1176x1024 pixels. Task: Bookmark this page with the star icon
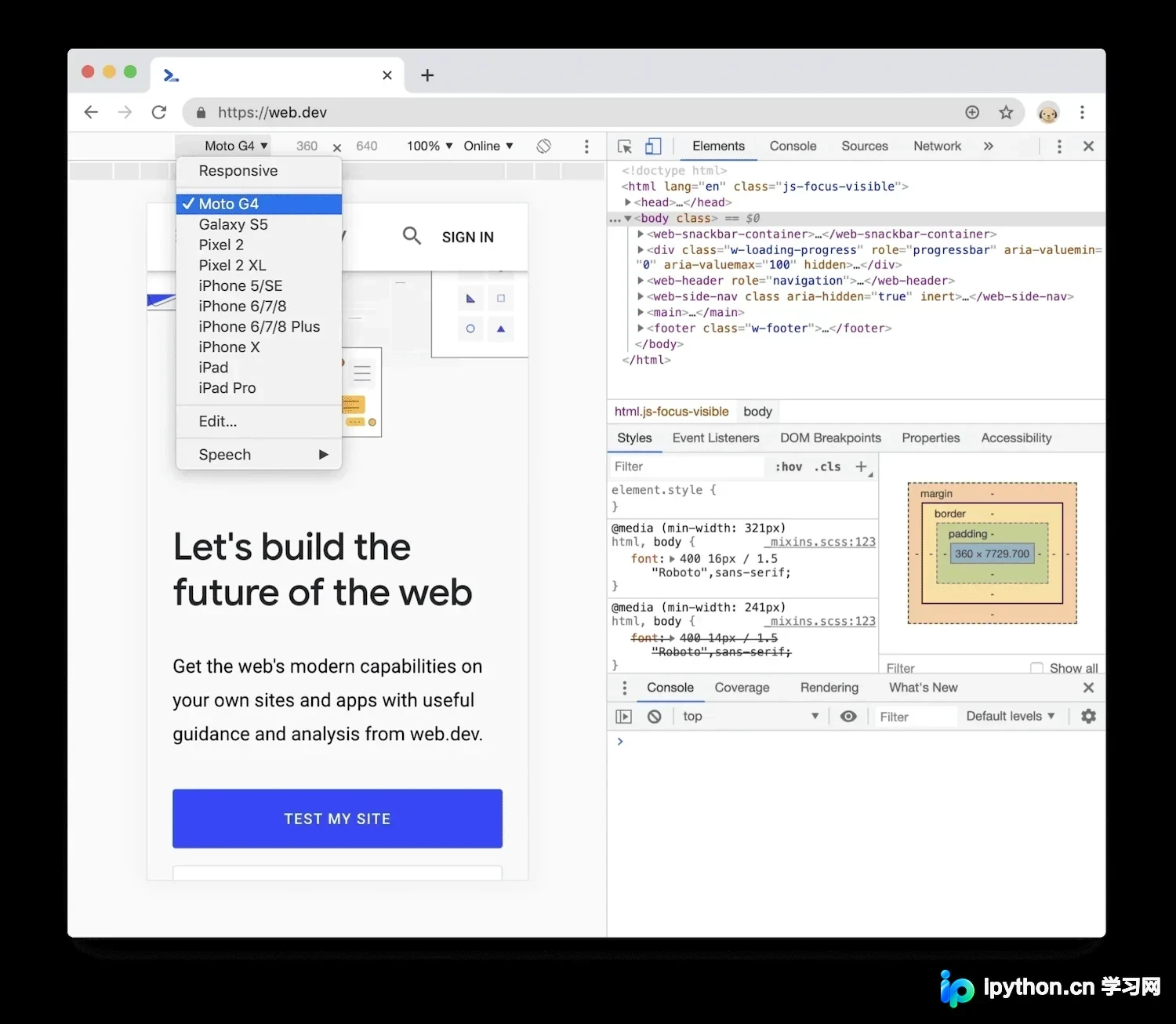pyautogui.click(x=1006, y=112)
